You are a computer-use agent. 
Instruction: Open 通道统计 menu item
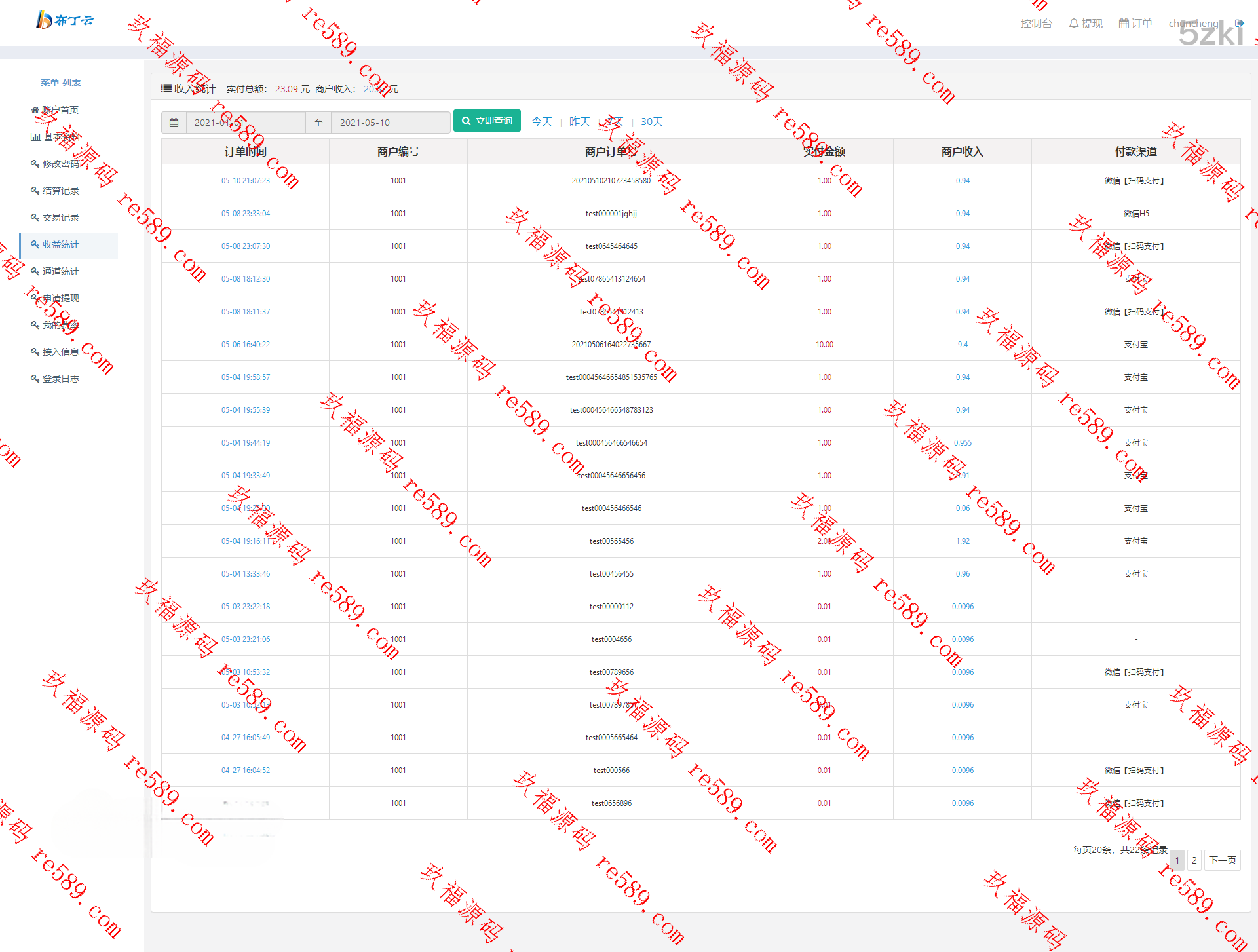(60, 271)
